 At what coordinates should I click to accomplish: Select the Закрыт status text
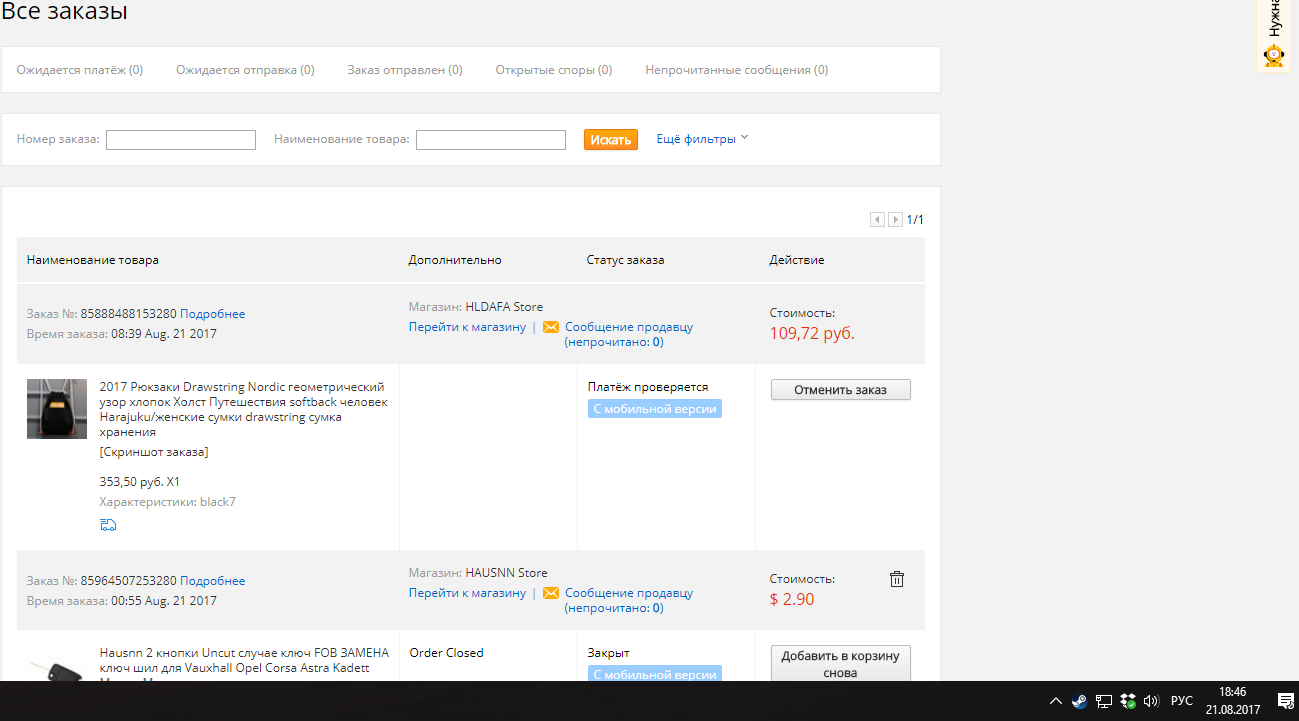609,653
